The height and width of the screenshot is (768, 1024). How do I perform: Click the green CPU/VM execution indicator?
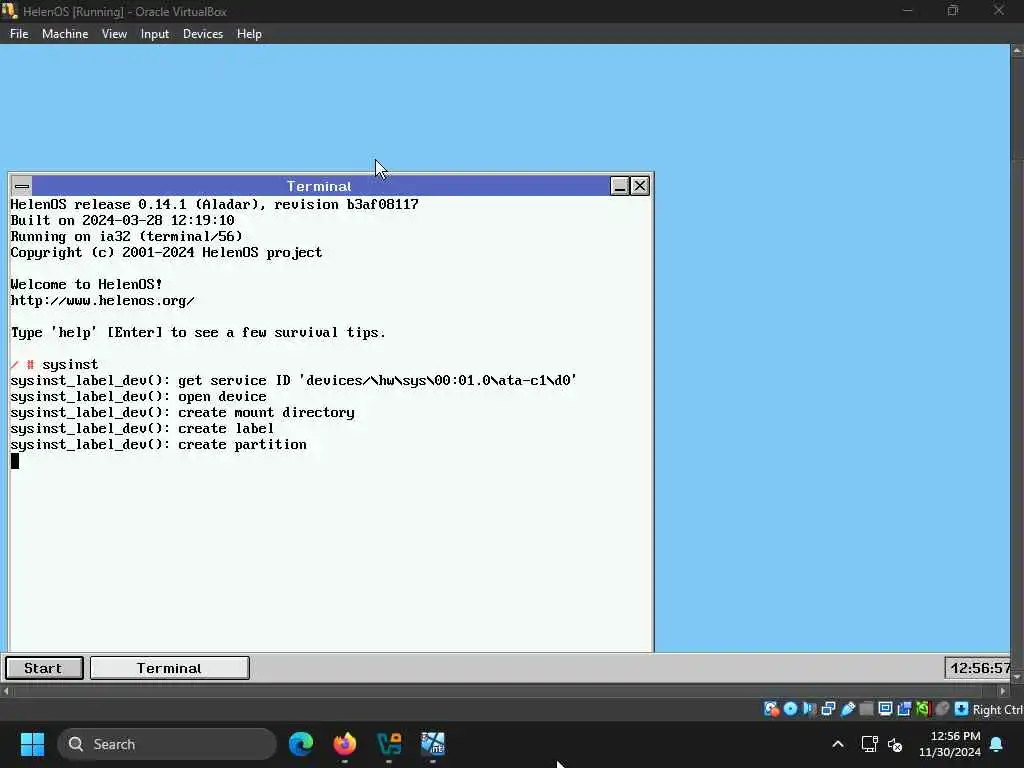(x=923, y=709)
